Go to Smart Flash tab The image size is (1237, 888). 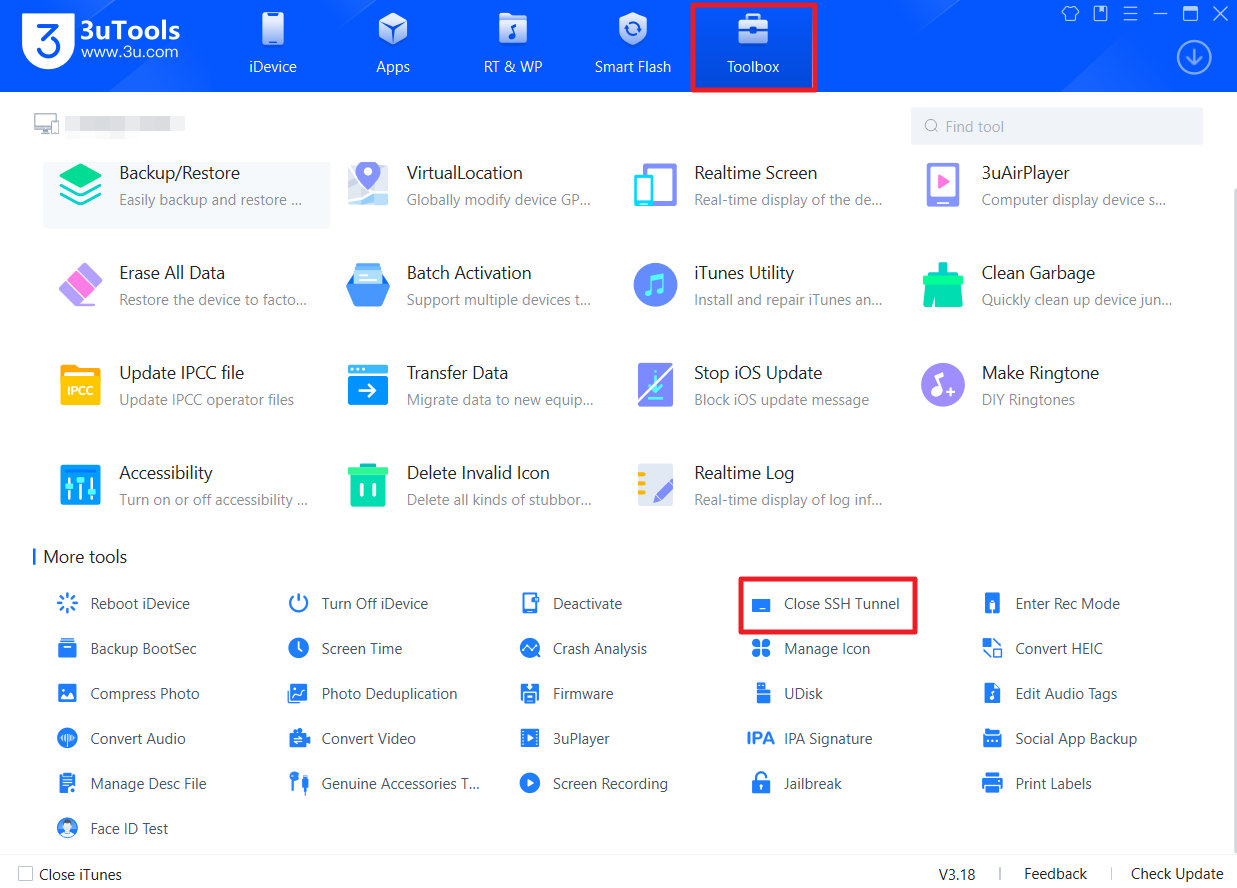coord(633,45)
